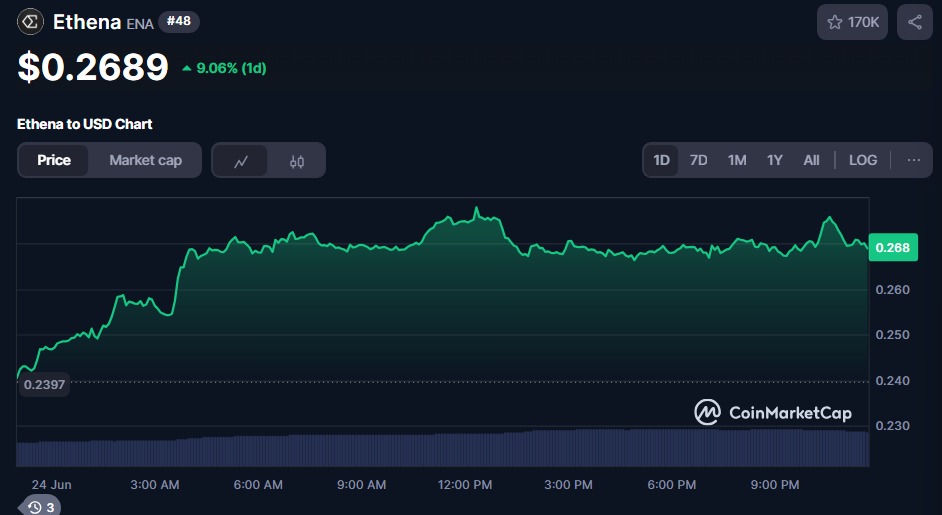
Task: Click the 9:00 AM axis label
Action: [362, 485]
